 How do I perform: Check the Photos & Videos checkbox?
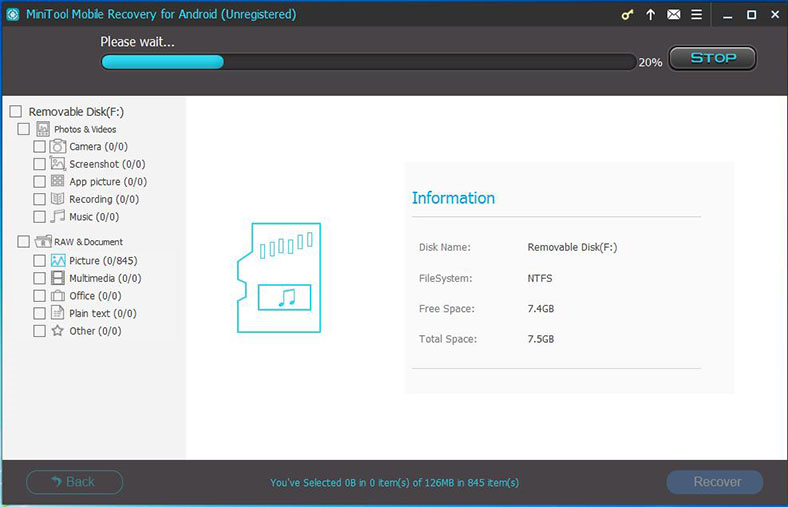(x=23, y=129)
